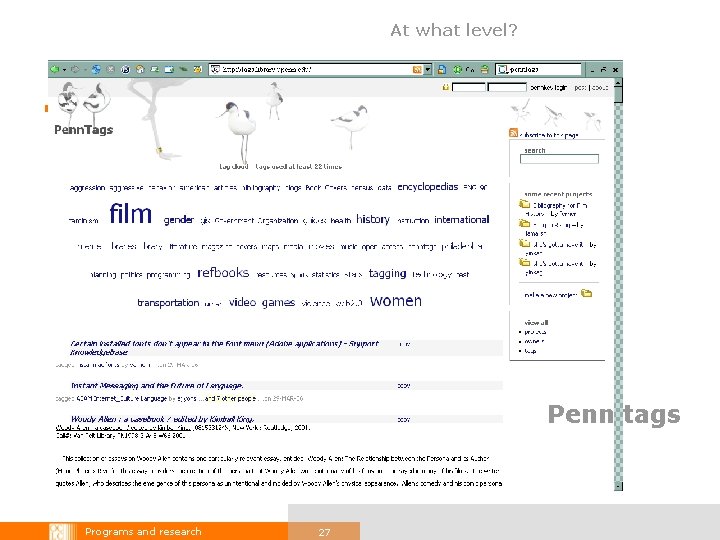The height and width of the screenshot is (540, 720).
Task: View all tags from the sidebar list
Action: tap(530, 351)
